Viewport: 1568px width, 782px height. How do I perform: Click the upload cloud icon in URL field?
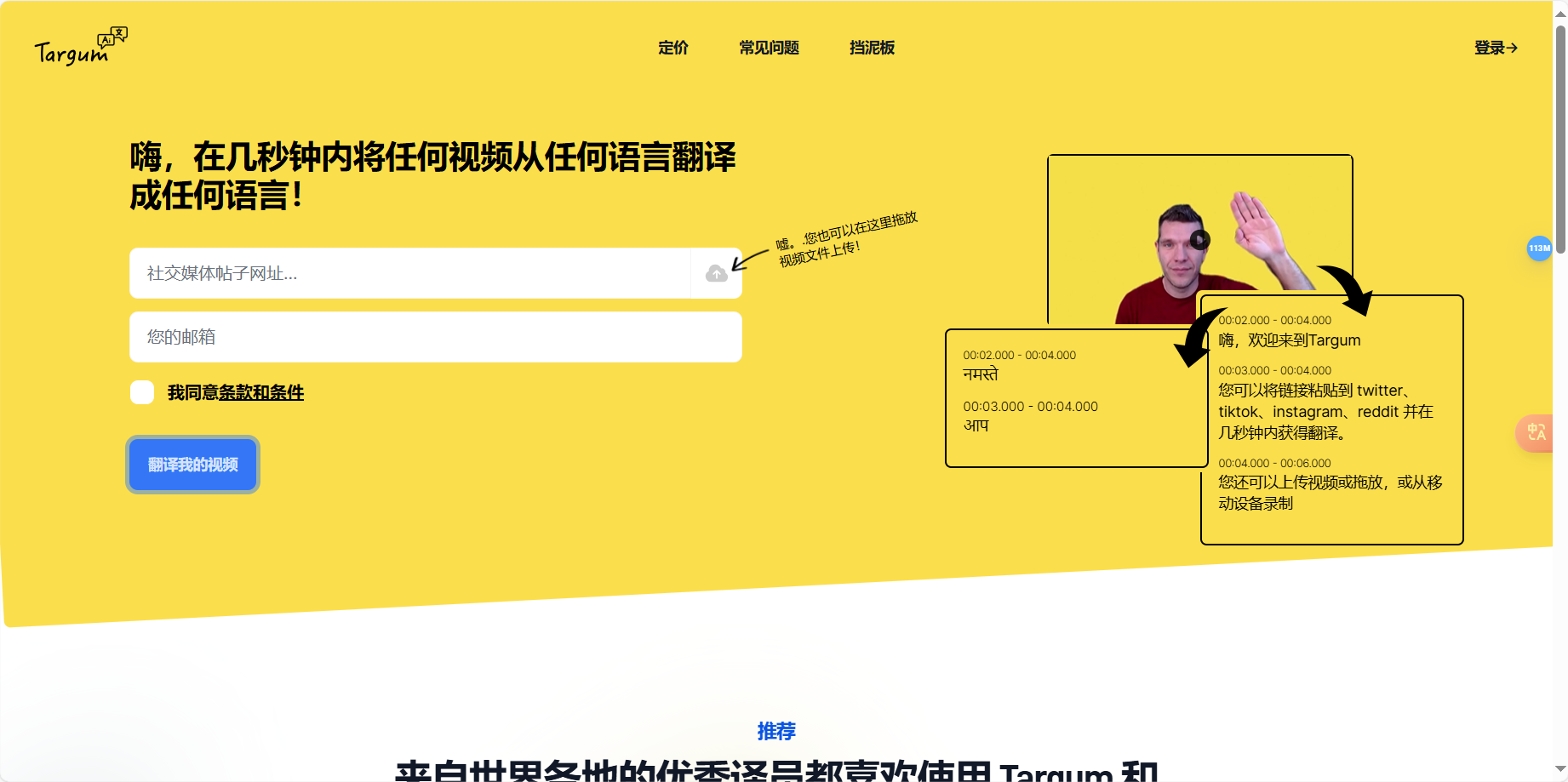coord(716,273)
